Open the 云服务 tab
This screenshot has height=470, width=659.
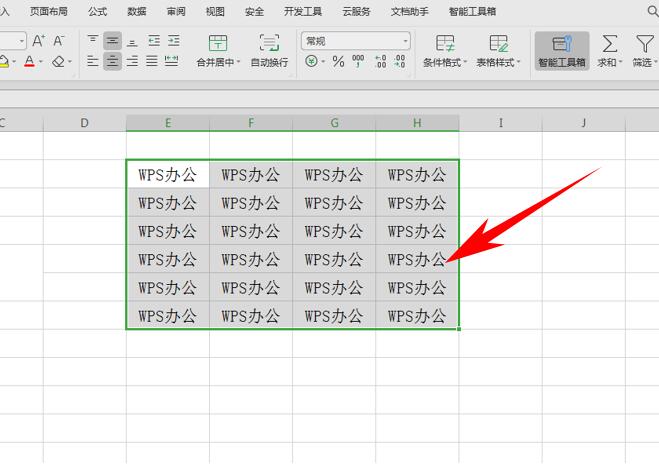click(356, 11)
